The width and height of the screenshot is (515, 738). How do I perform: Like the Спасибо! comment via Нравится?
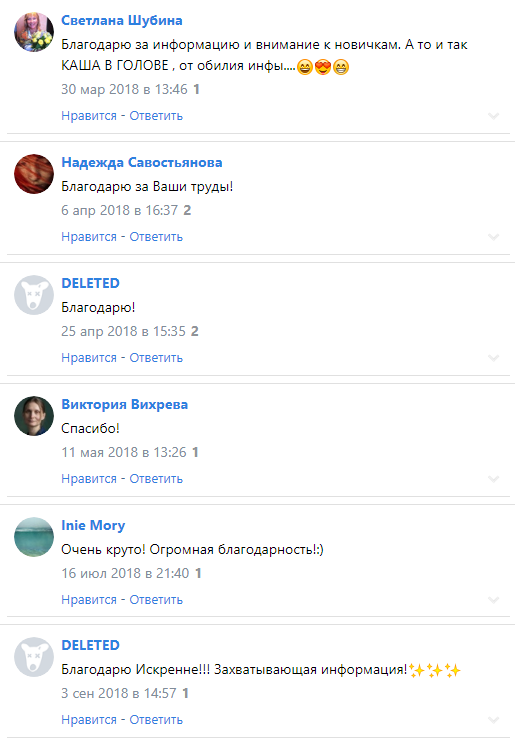(89, 479)
